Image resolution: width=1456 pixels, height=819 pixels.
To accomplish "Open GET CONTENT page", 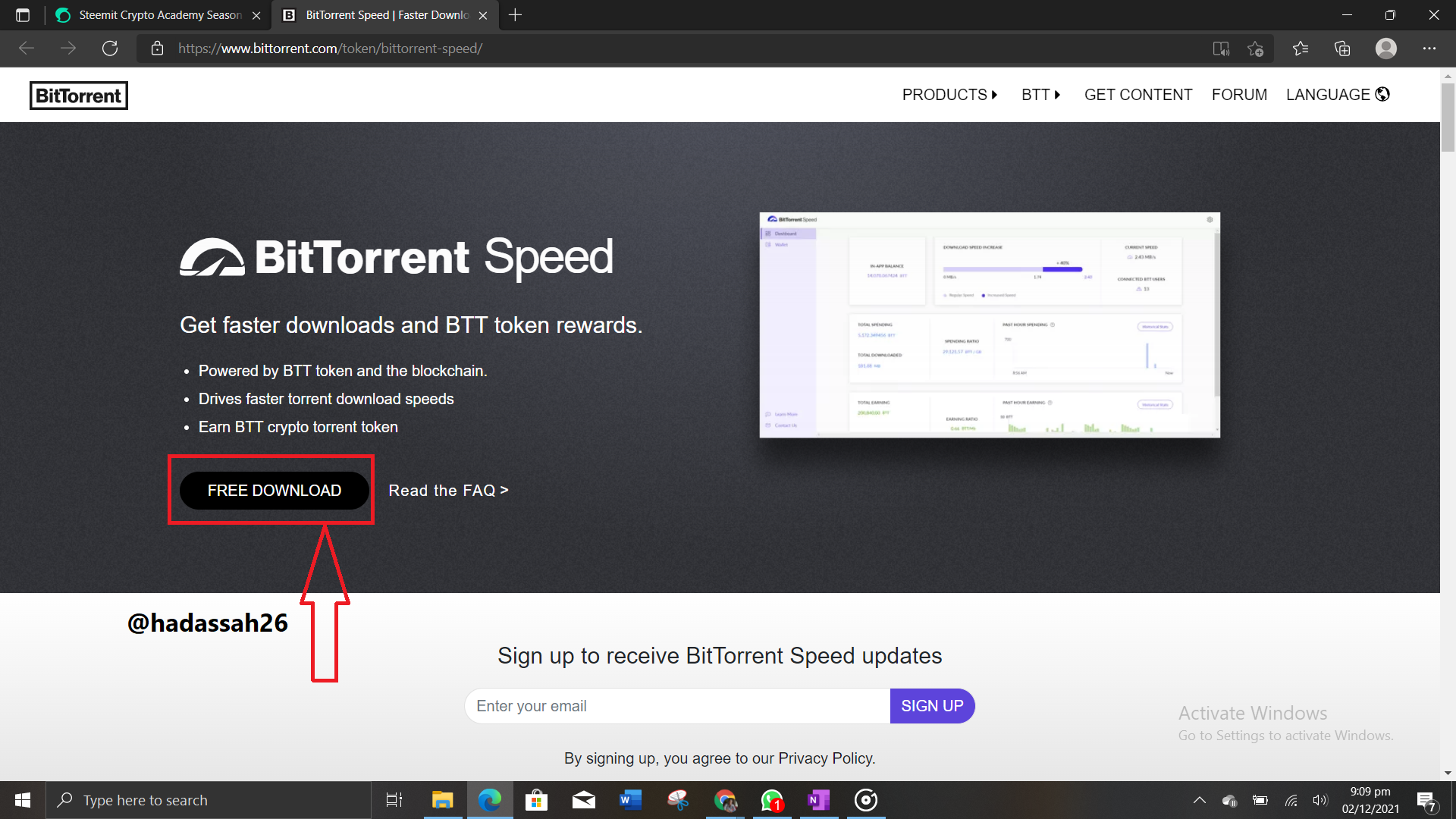I will click(1137, 95).
